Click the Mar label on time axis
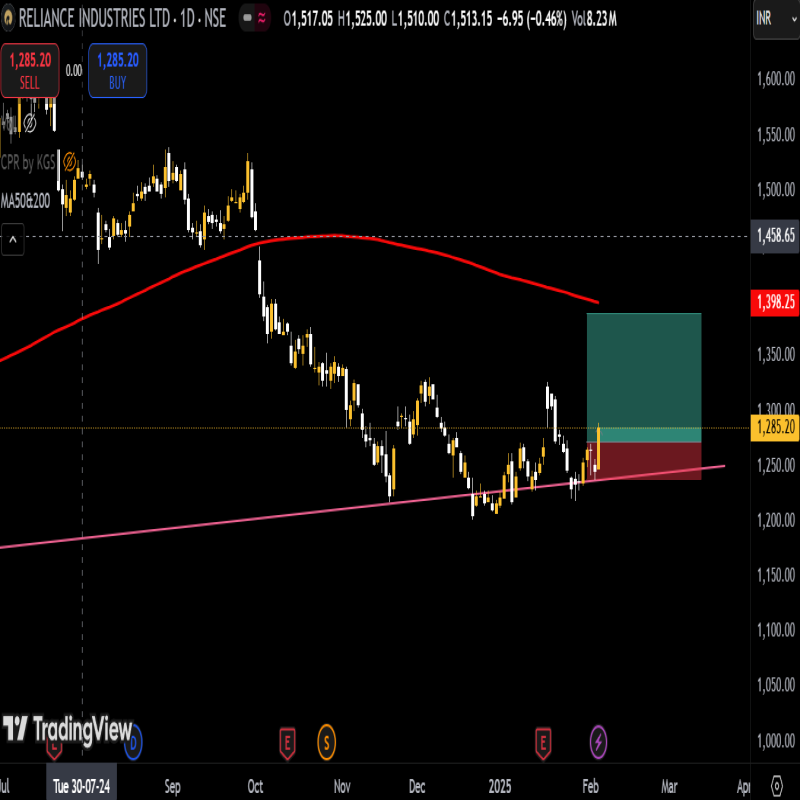Image resolution: width=800 pixels, height=800 pixels. (x=669, y=786)
